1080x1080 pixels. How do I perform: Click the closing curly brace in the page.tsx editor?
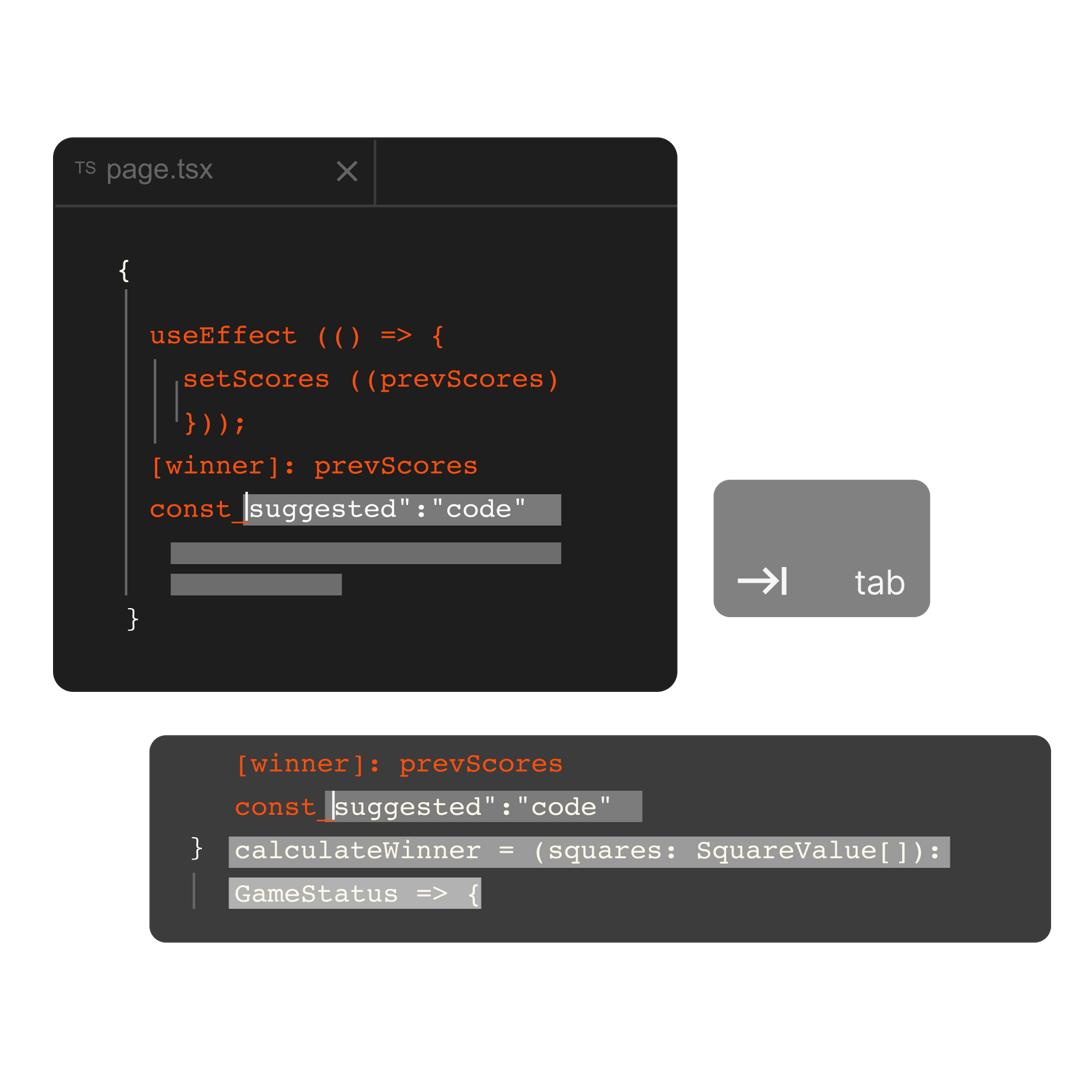[133, 620]
